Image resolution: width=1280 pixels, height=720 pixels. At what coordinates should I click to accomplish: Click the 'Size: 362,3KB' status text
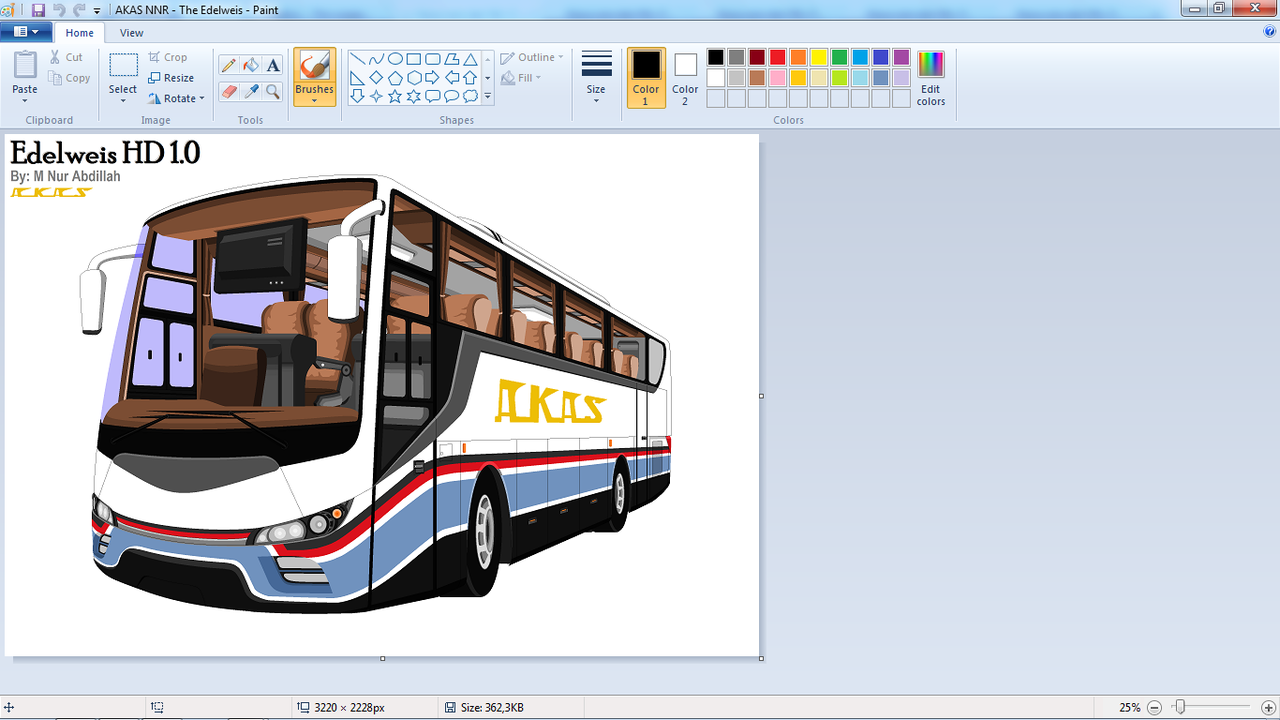click(492, 707)
